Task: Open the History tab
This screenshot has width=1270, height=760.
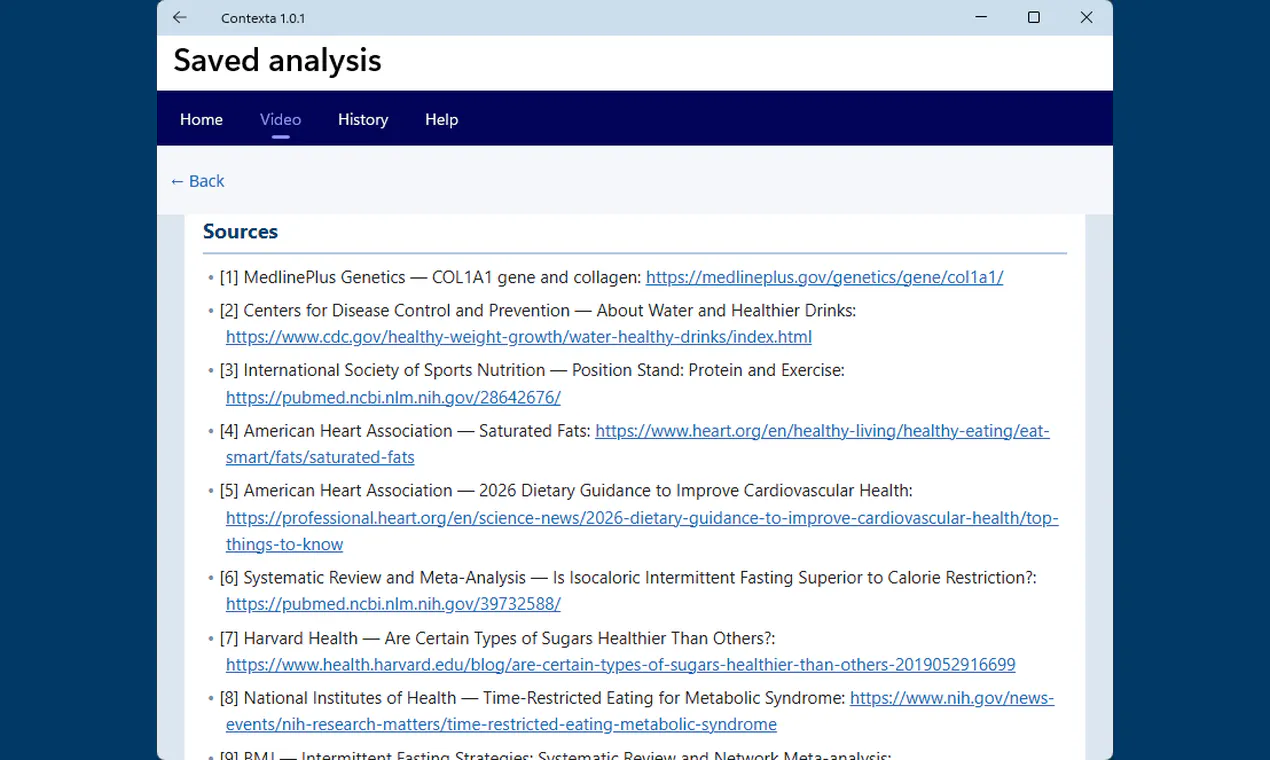Action: click(x=363, y=119)
